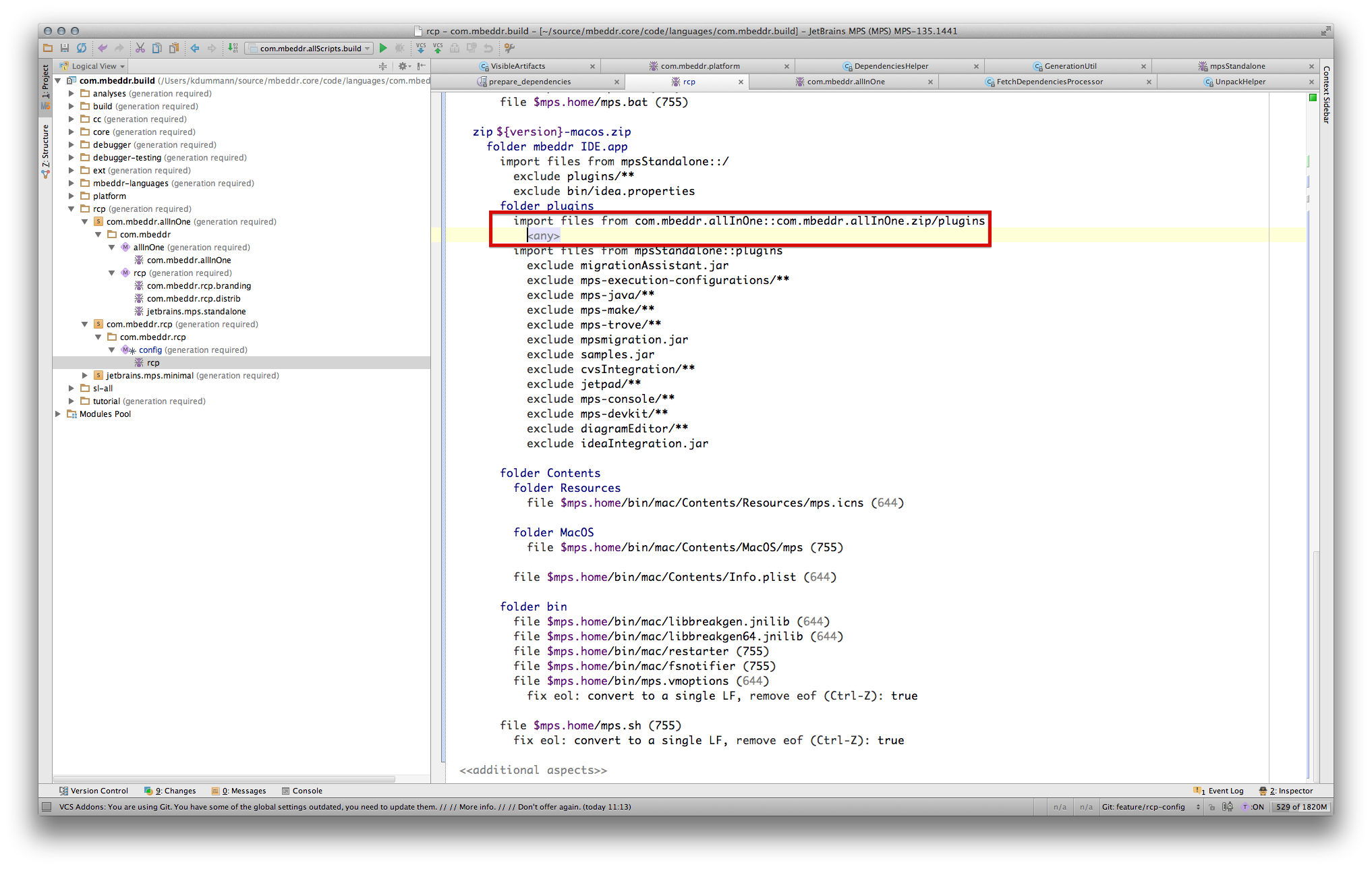
Task: Click the lock read-only status icon
Action: tap(1212, 807)
